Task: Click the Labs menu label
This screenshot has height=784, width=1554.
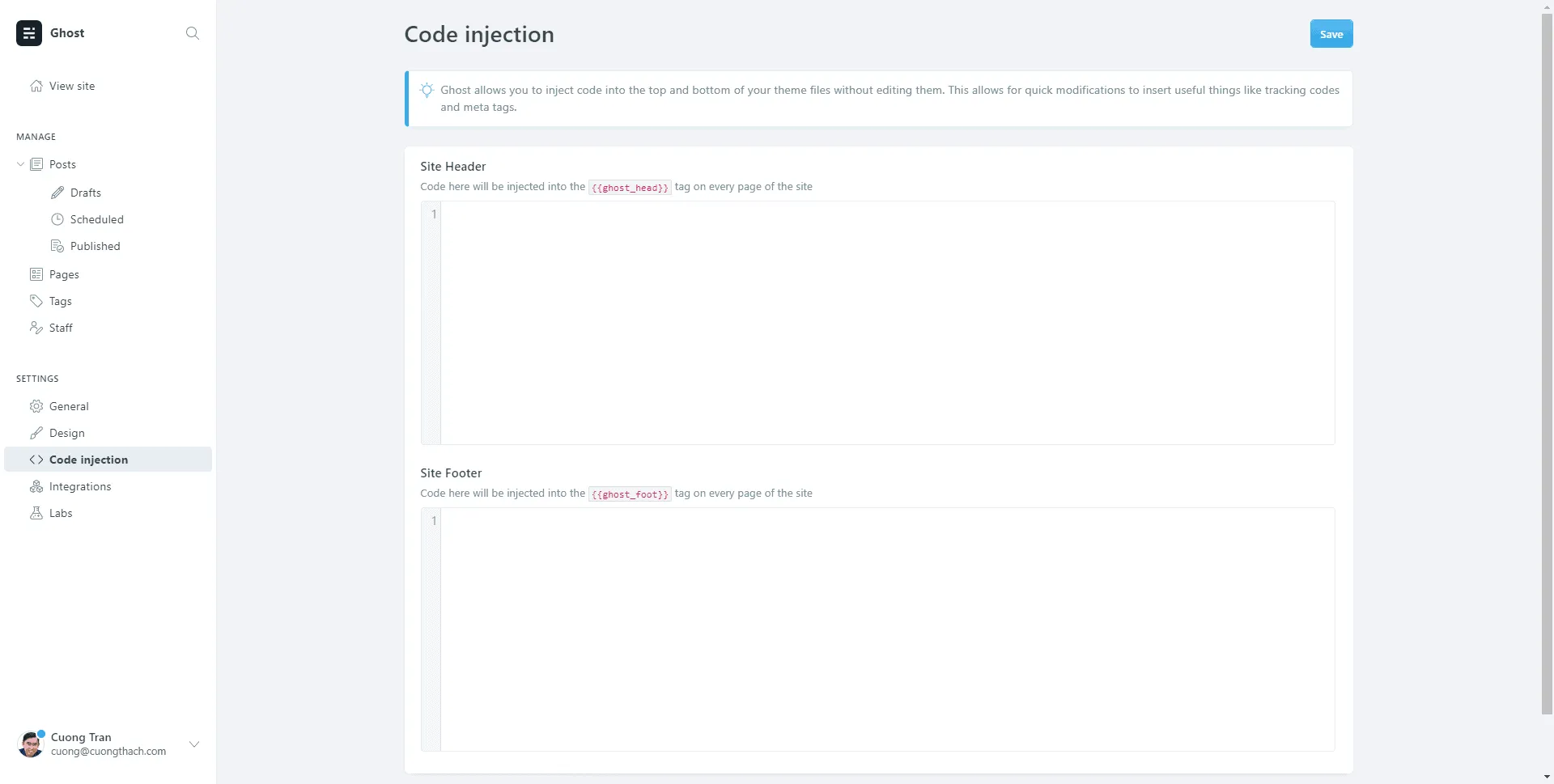Action: point(61,513)
